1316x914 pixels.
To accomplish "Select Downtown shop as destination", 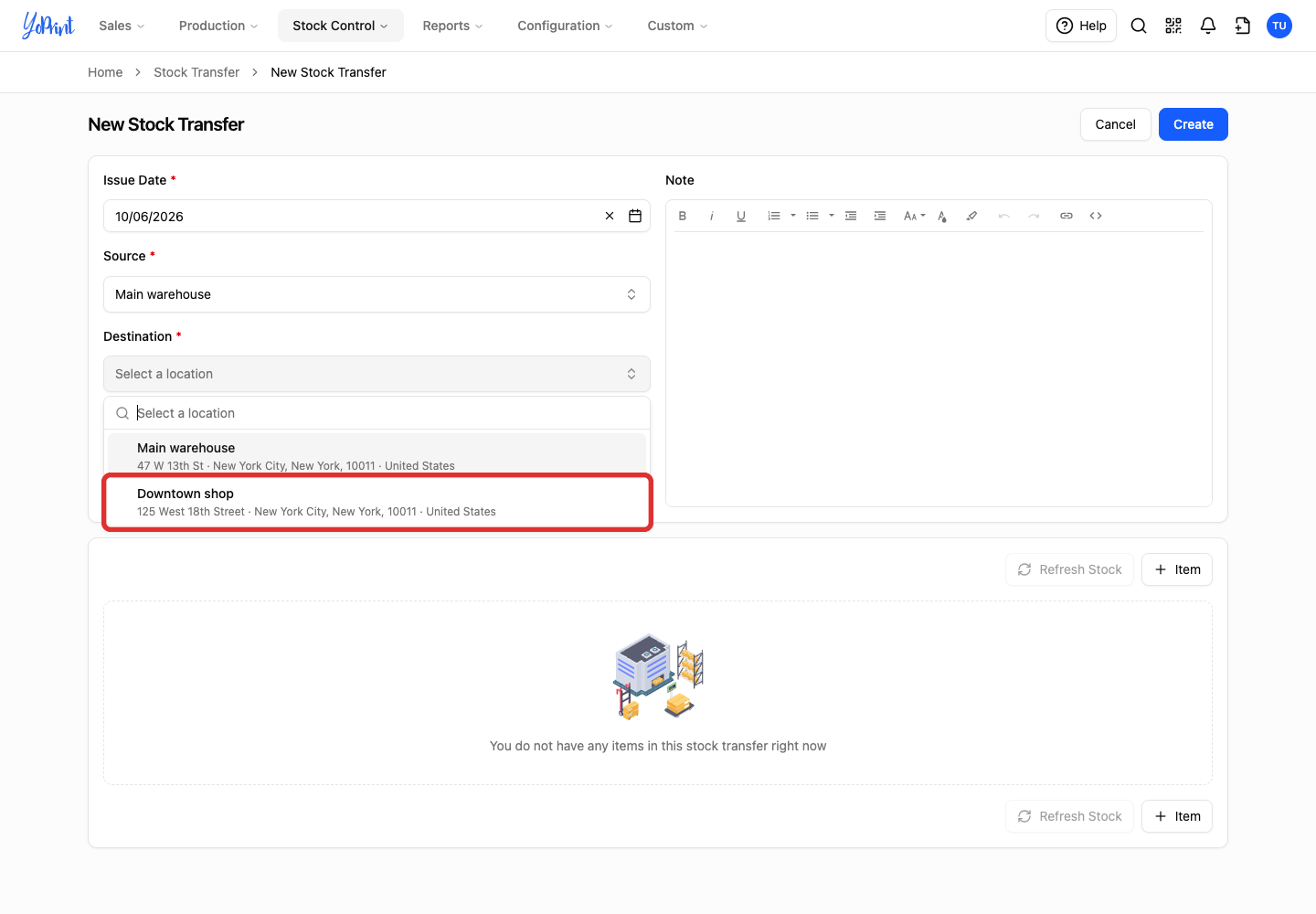I will pos(377,502).
